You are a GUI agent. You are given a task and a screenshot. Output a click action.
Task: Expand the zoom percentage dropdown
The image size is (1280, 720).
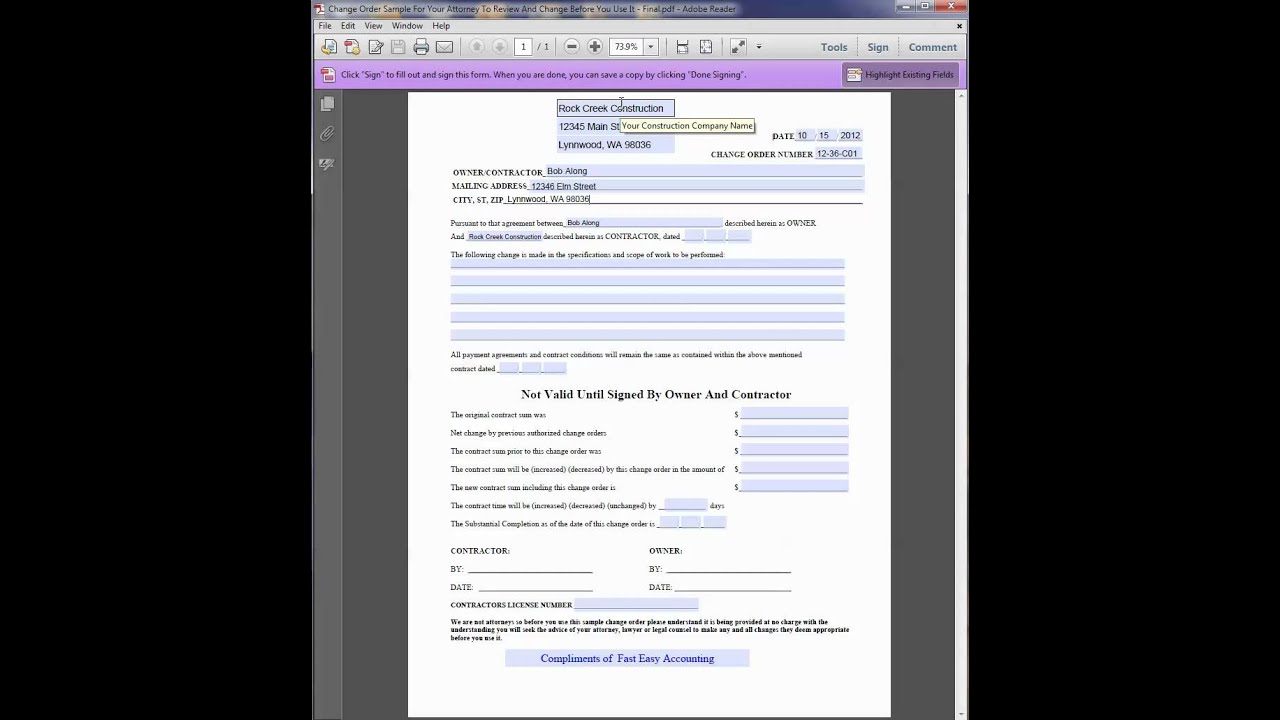pyautogui.click(x=650, y=47)
